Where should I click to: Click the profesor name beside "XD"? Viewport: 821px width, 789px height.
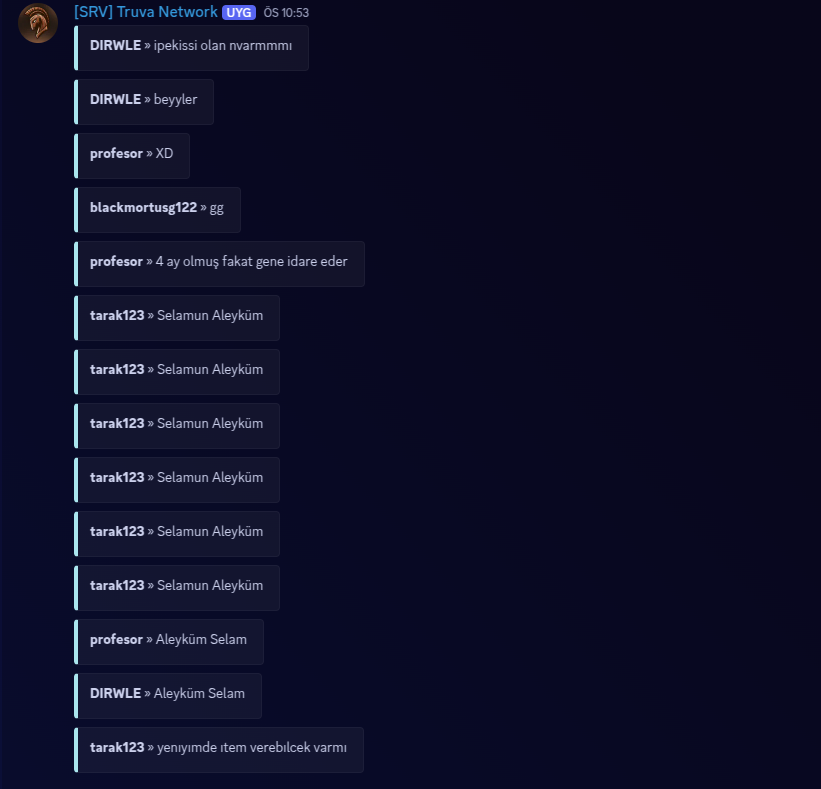point(116,154)
